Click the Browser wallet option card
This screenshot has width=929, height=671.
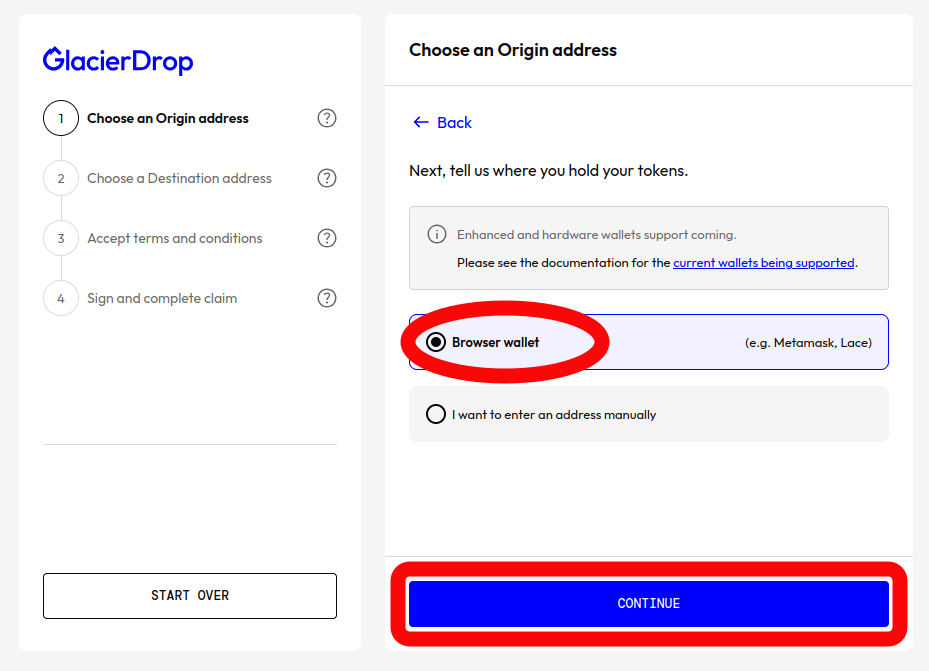[649, 342]
